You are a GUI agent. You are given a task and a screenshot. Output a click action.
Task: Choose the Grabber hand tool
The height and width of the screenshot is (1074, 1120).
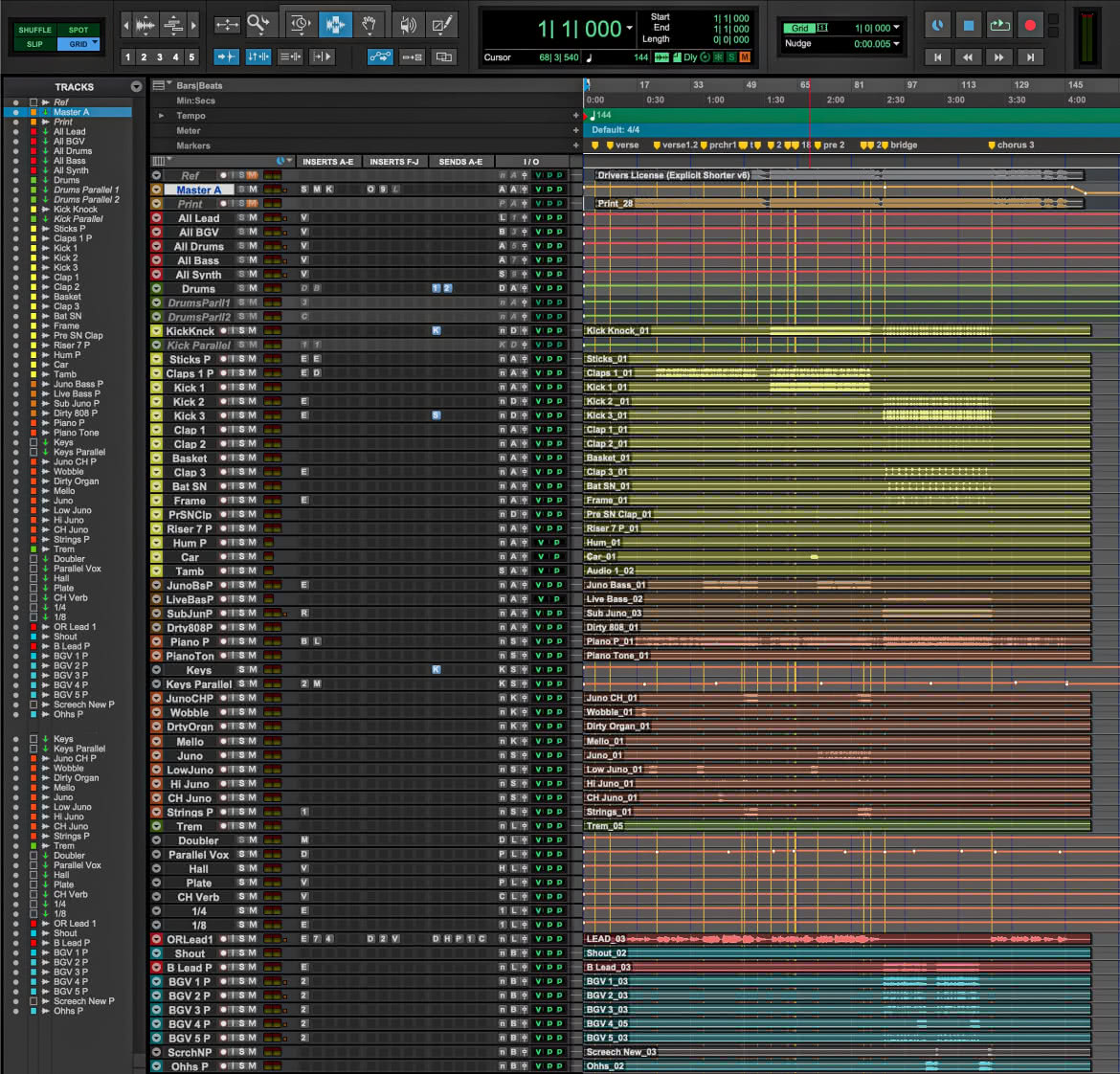(369, 25)
